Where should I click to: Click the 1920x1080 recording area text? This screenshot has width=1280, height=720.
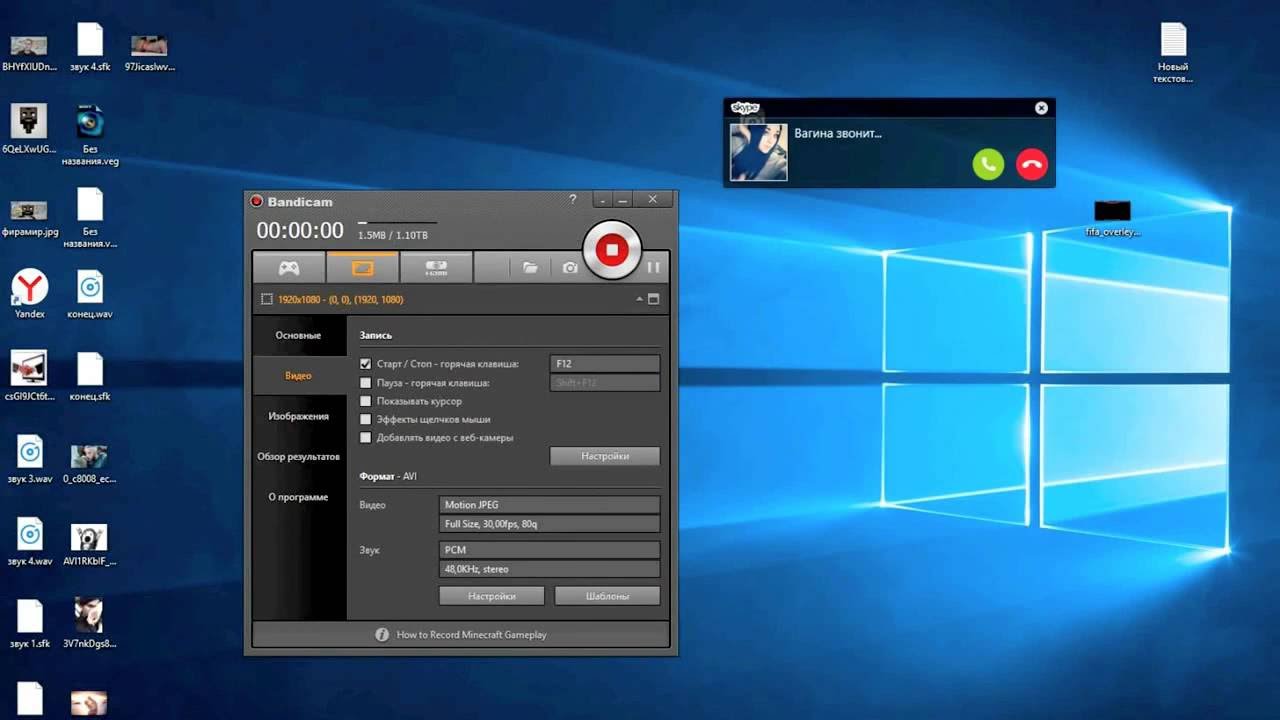341,299
